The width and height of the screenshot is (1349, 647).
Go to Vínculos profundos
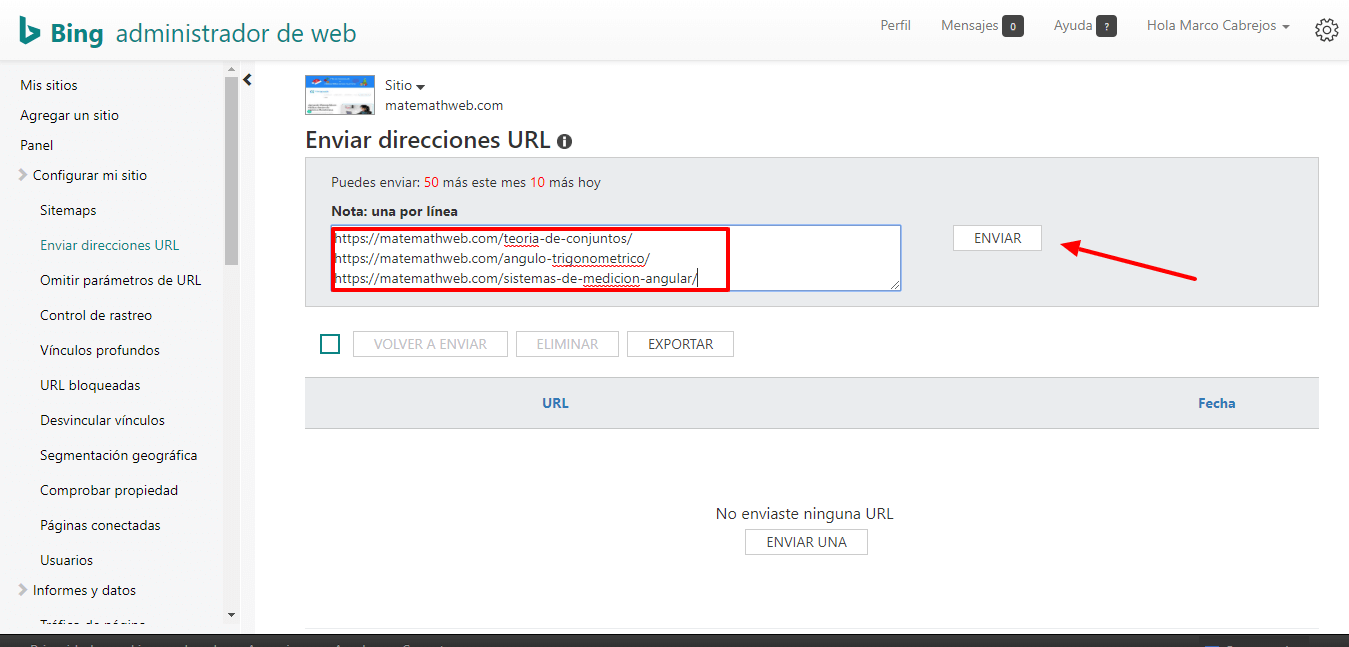click(x=100, y=350)
